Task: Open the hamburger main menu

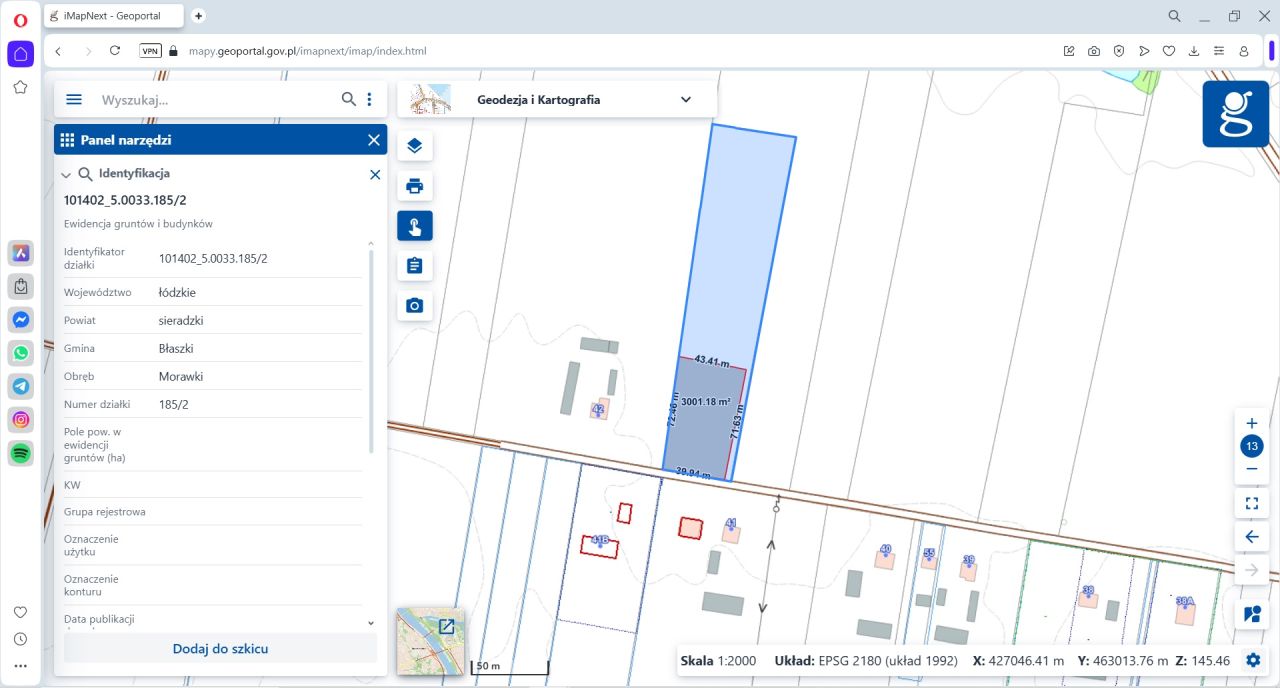Action: (x=74, y=99)
